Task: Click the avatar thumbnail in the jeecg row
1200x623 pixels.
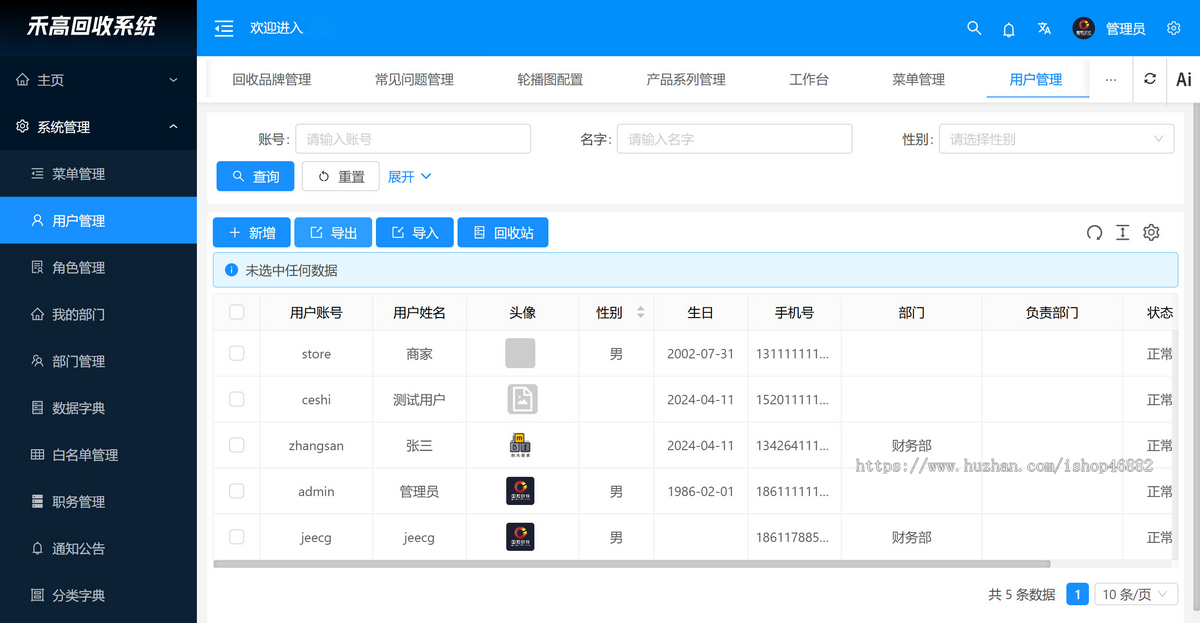Action: pyautogui.click(x=520, y=537)
